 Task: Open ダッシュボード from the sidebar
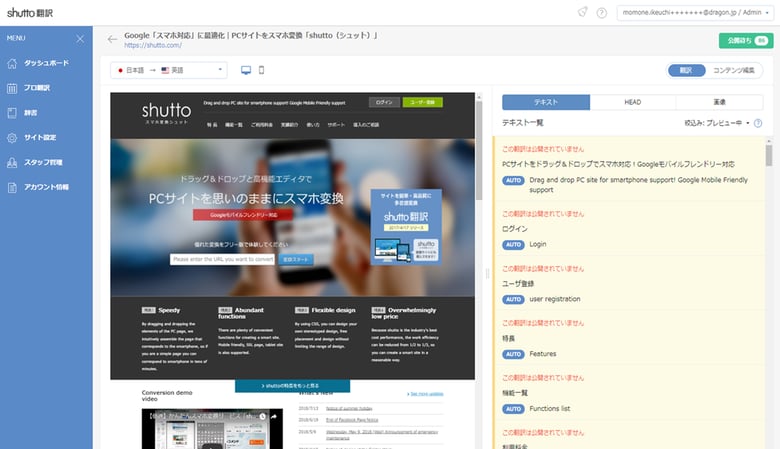click(x=46, y=63)
